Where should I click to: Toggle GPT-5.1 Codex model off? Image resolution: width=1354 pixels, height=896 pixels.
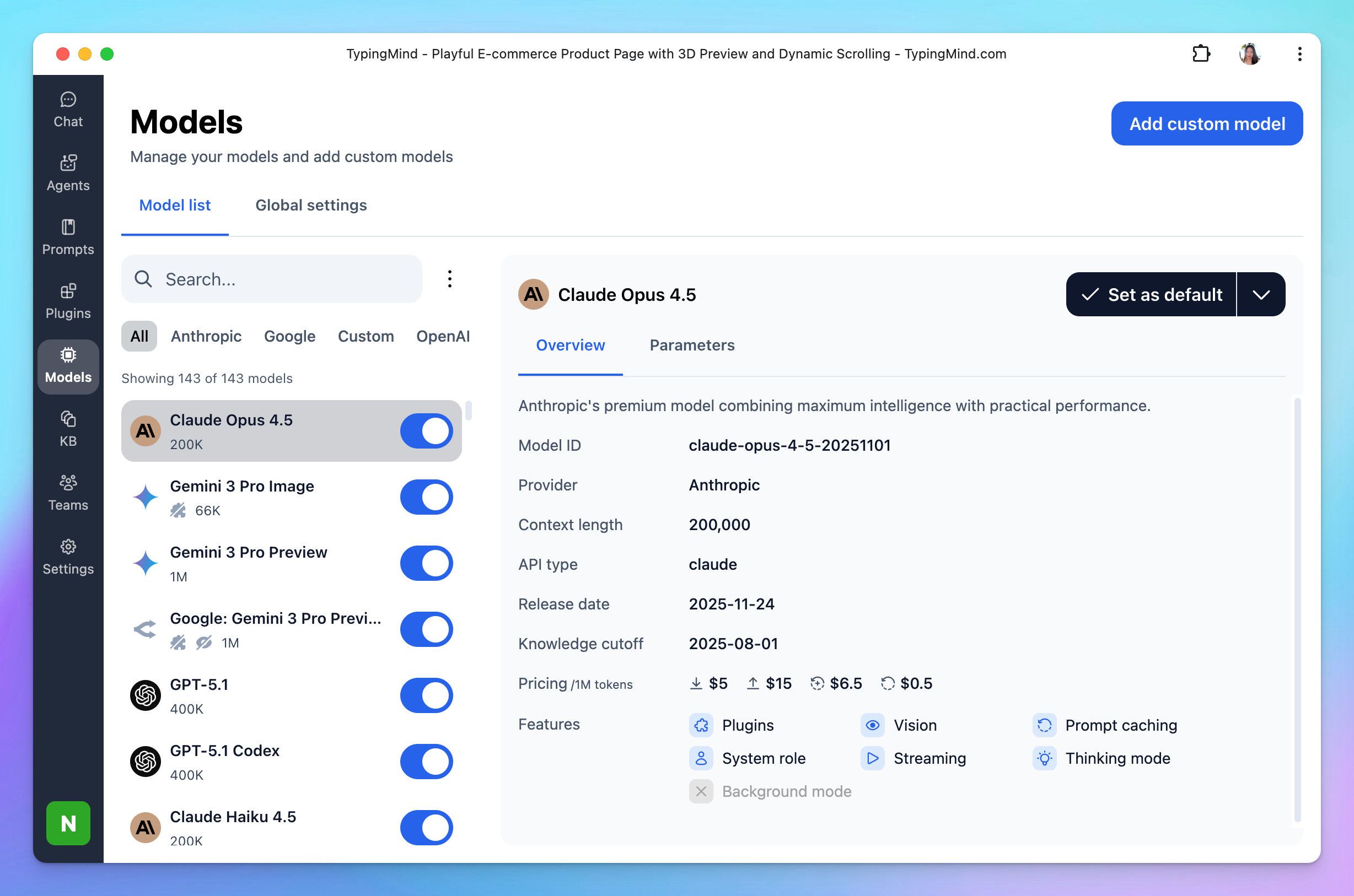point(426,762)
